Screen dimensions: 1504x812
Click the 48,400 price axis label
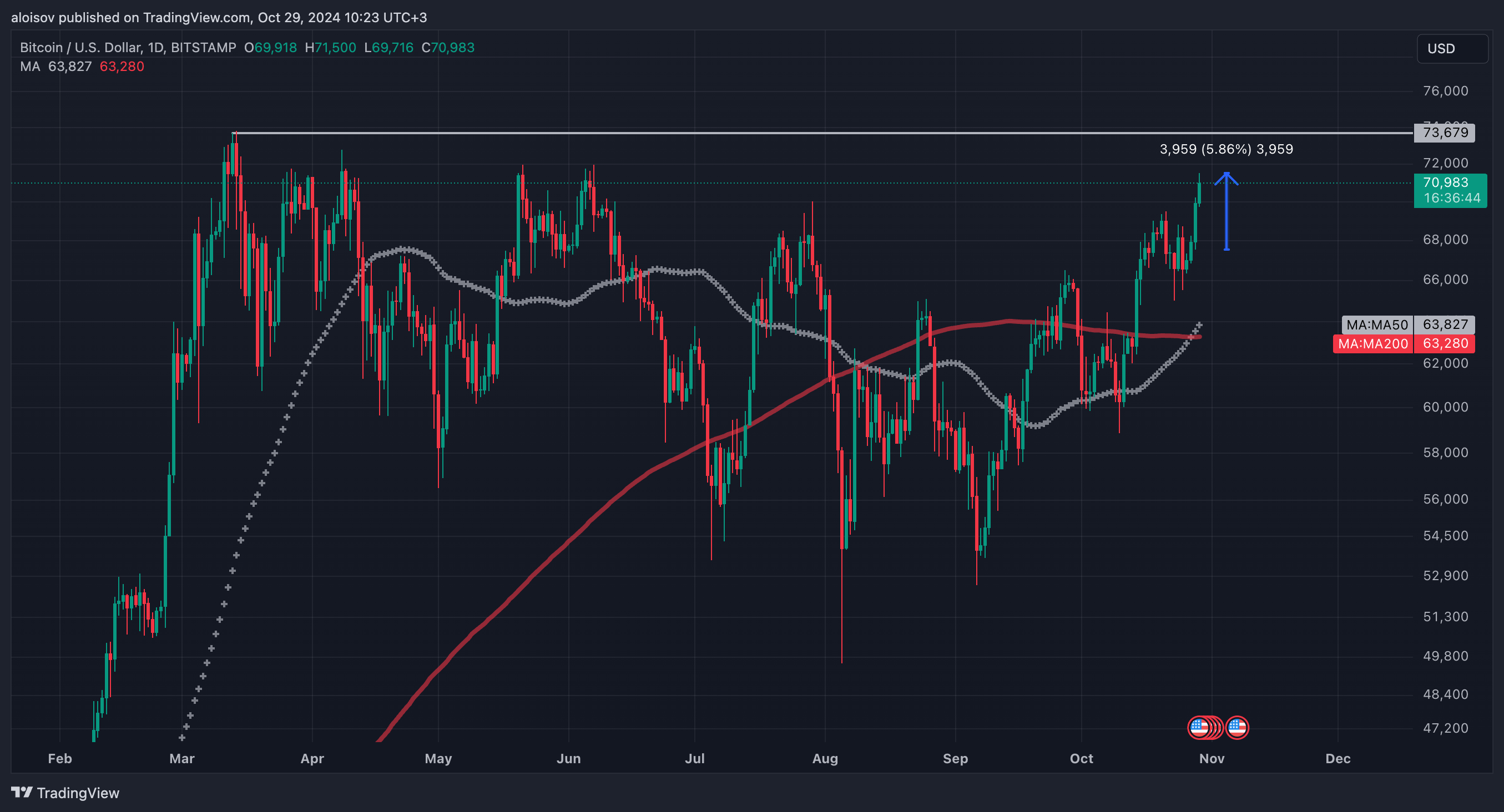pyautogui.click(x=1446, y=694)
